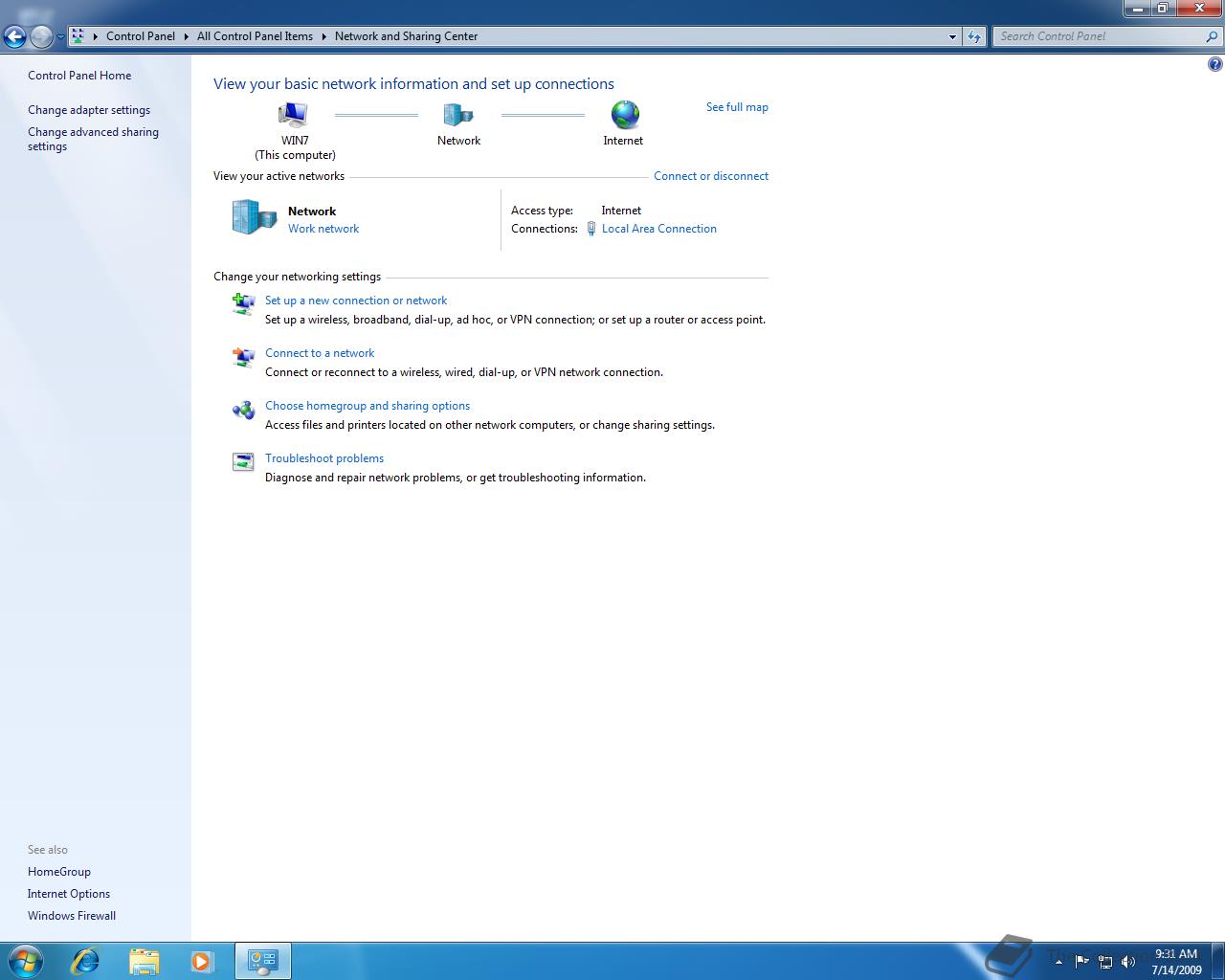The image size is (1225, 980).
Task: Click See full map link
Action: (x=737, y=107)
